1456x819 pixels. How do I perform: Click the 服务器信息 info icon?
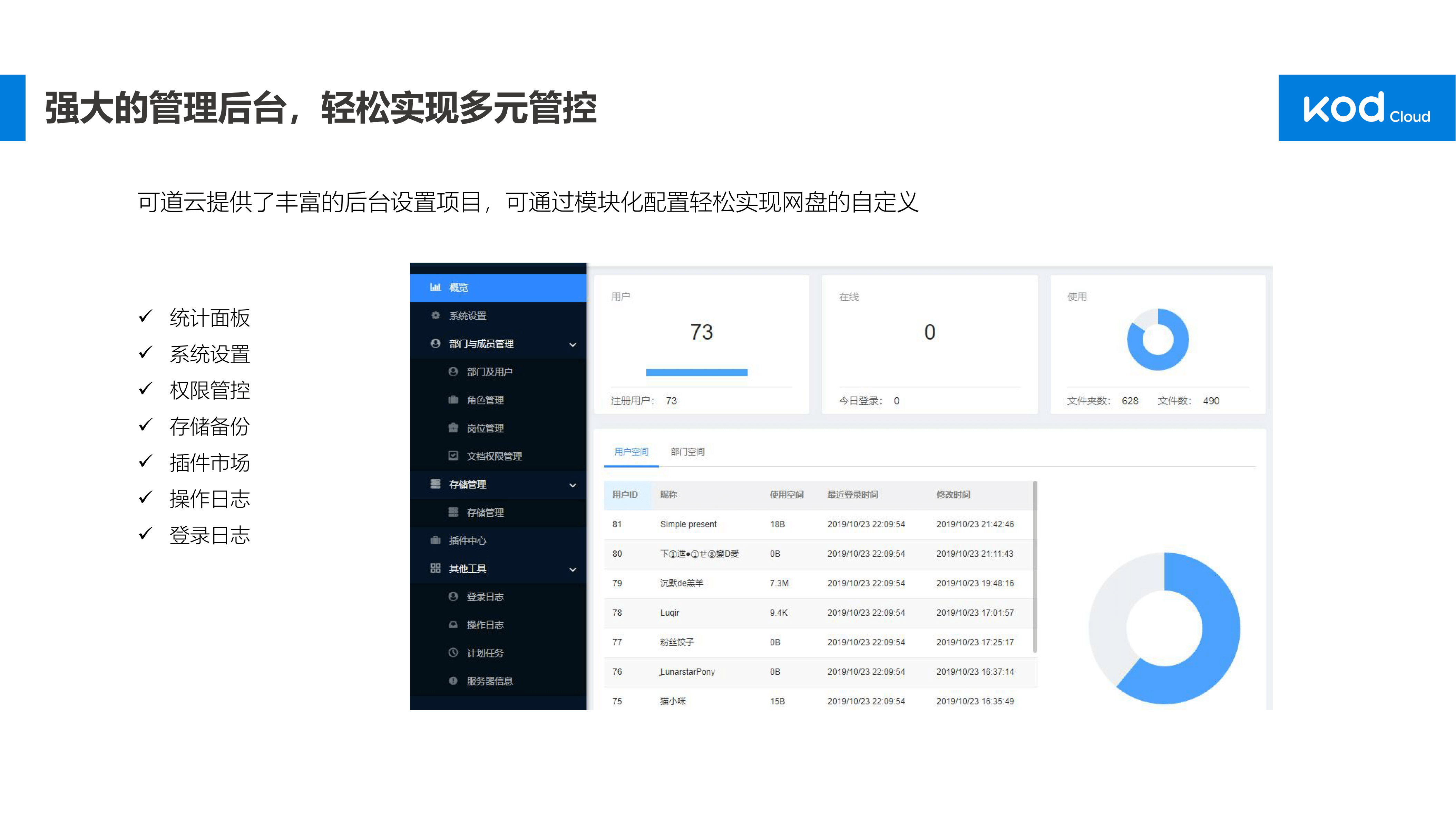tap(453, 681)
